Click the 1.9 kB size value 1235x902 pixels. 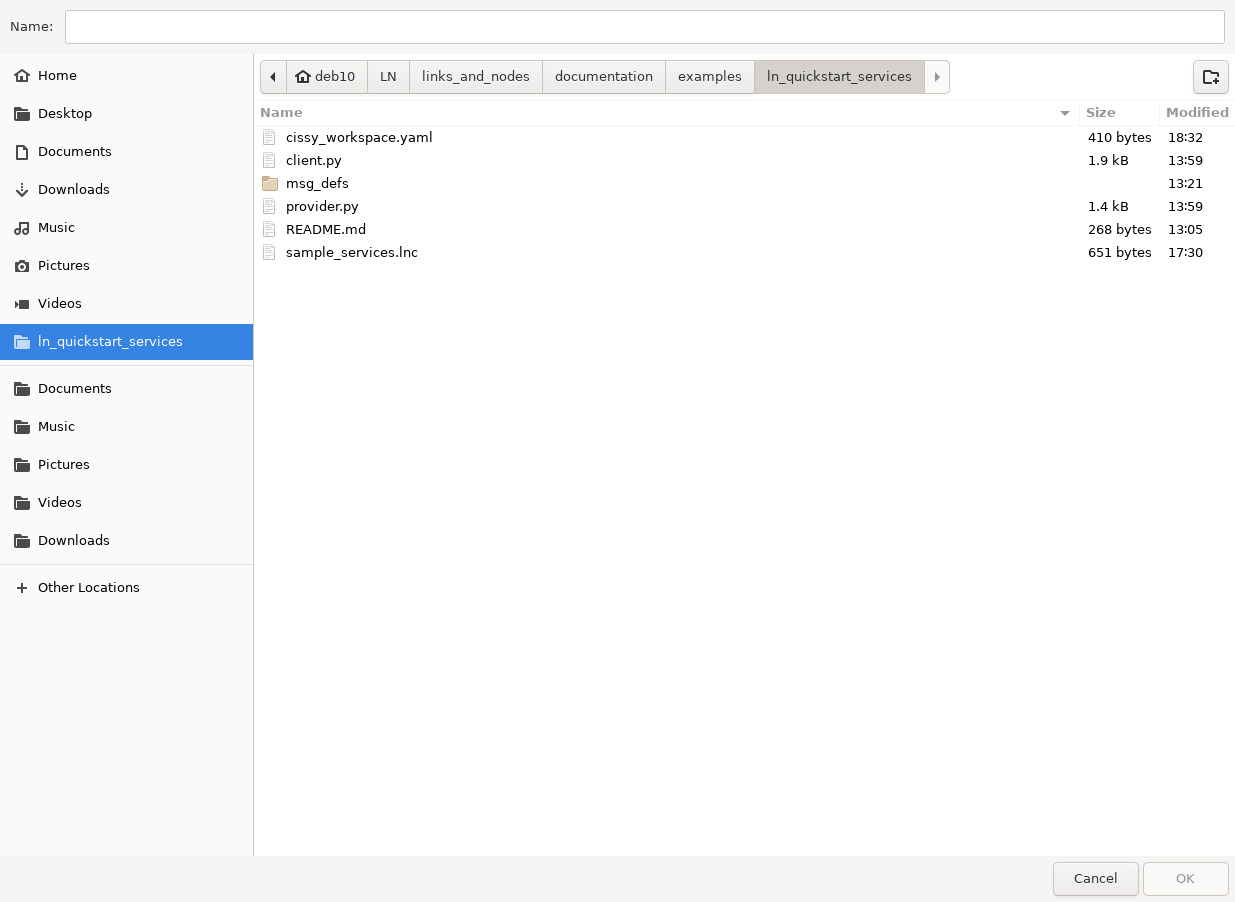pyautogui.click(x=1108, y=160)
